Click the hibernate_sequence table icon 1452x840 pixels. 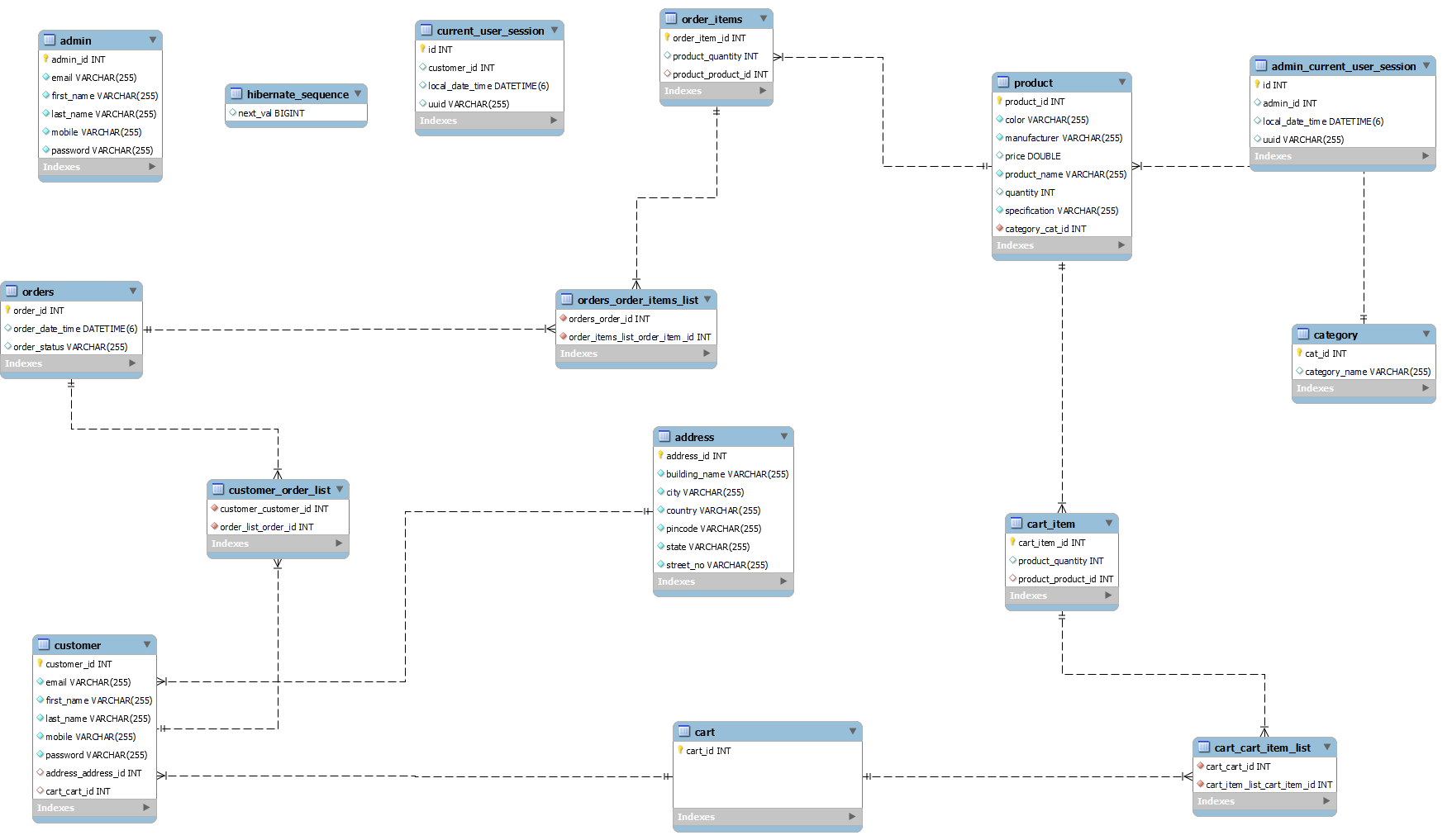pos(236,93)
